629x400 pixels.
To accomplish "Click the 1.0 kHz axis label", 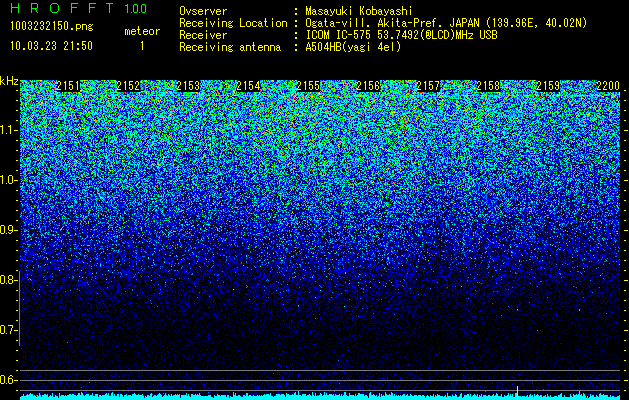I will [x=9, y=180].
